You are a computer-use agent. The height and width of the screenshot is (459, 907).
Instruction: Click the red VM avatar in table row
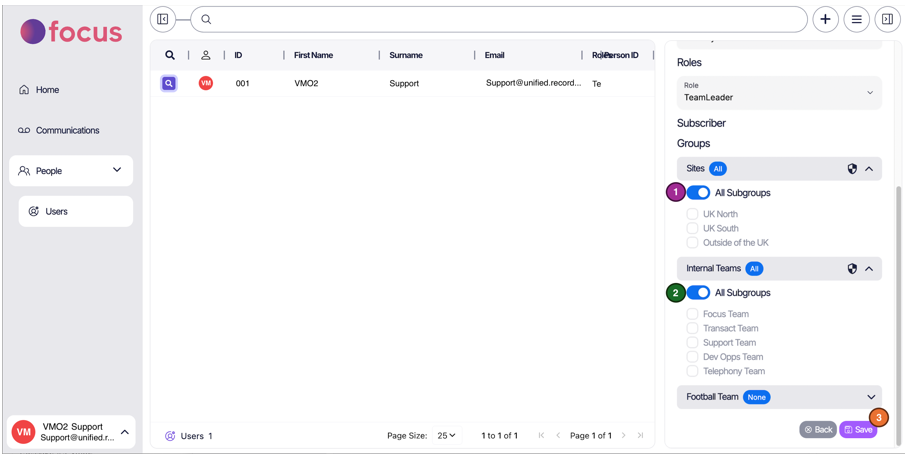pyautogui.click(x=206, y=84)
